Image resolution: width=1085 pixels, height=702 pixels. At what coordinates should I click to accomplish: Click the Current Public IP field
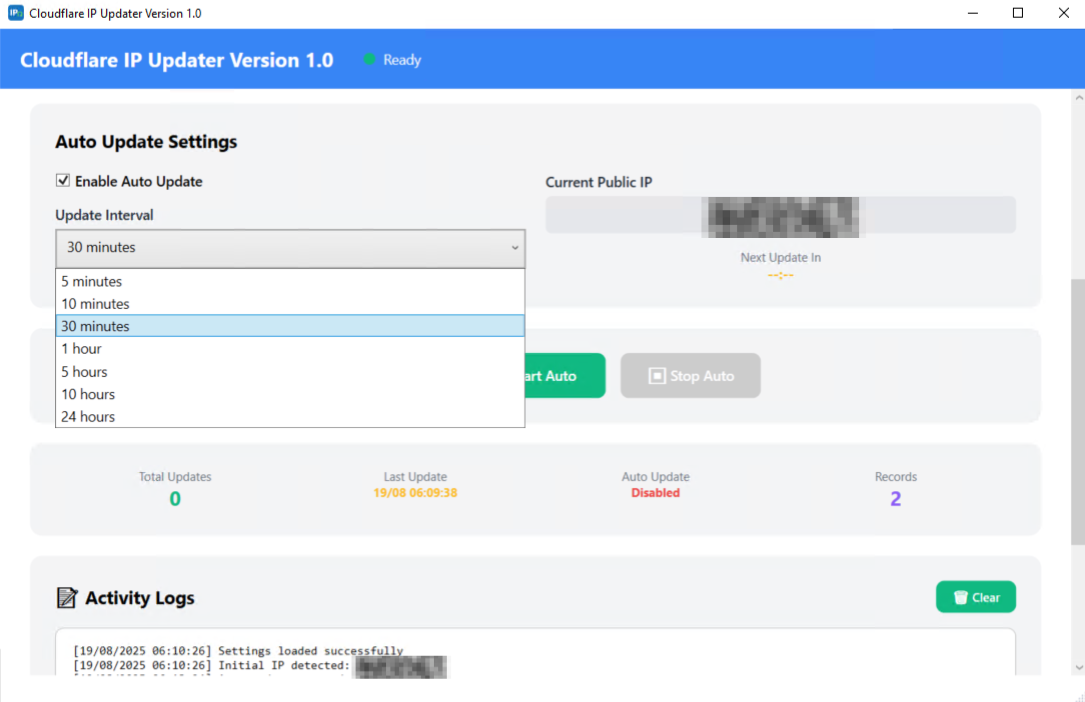tap(781, 215)
